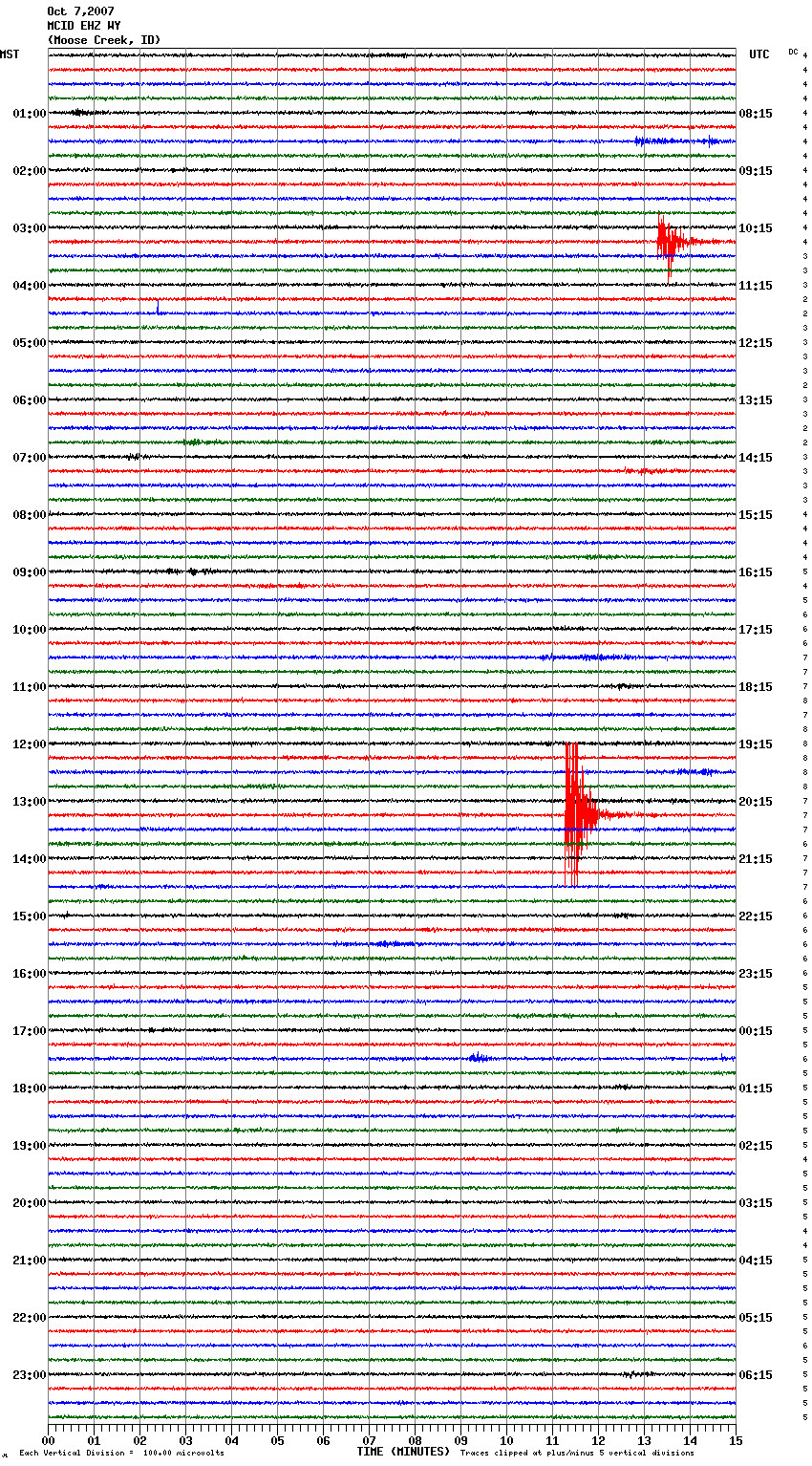Select the 10:00 MST time label
The width and height of the screenshot is (812, 1466).
[x=30, y=630]
